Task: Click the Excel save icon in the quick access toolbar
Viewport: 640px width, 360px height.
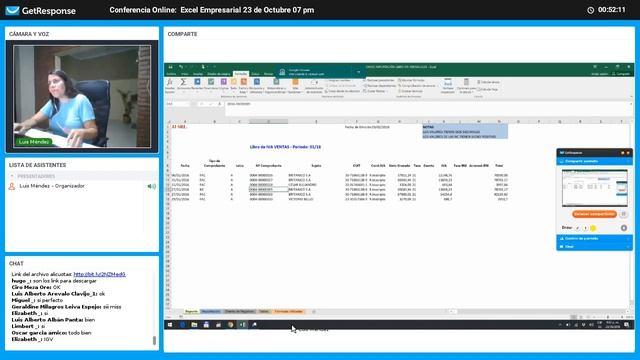Action: pos(170,67)
